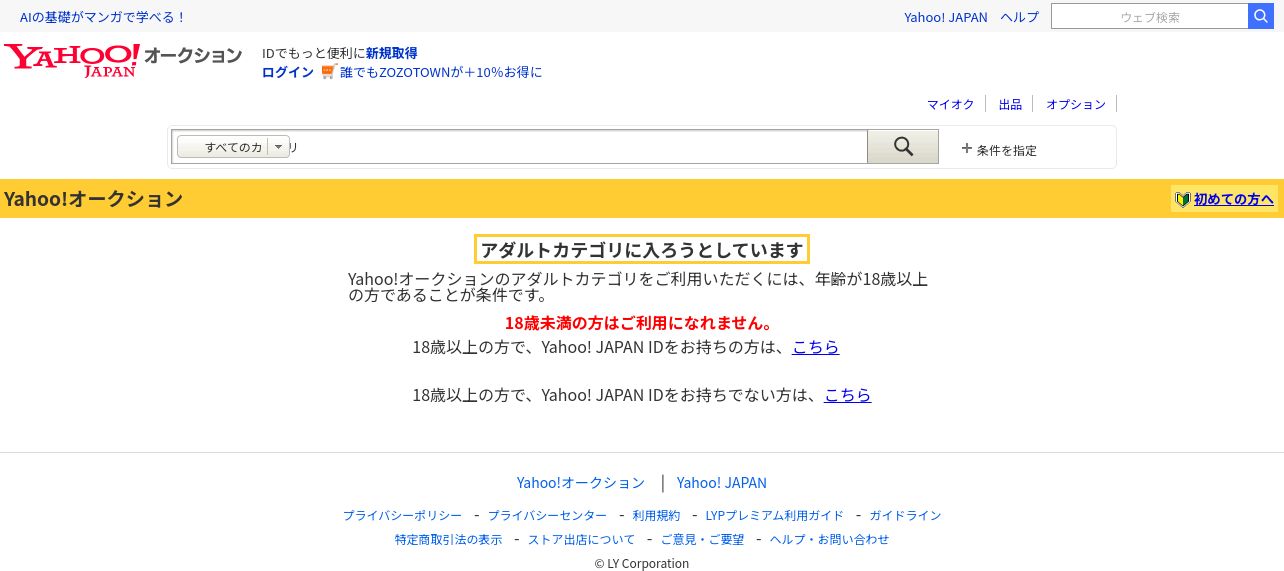Viewport: 1284px width, 571px height.
Task: Click the auction search magnifier button
Action: (903, 147)
